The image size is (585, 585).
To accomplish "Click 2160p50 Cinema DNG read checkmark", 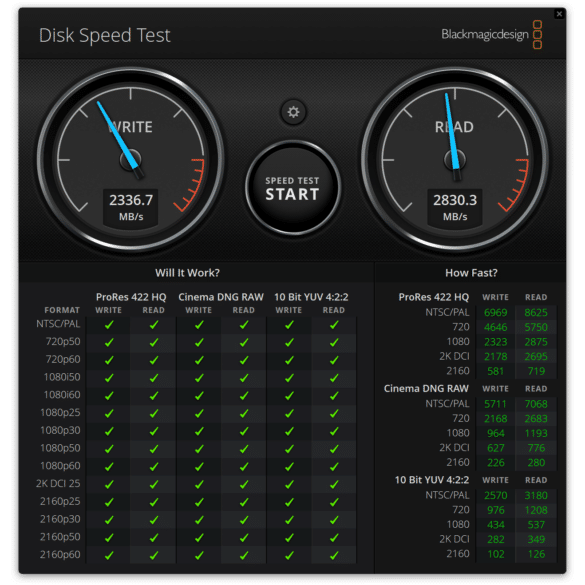I will click(244, 537).
